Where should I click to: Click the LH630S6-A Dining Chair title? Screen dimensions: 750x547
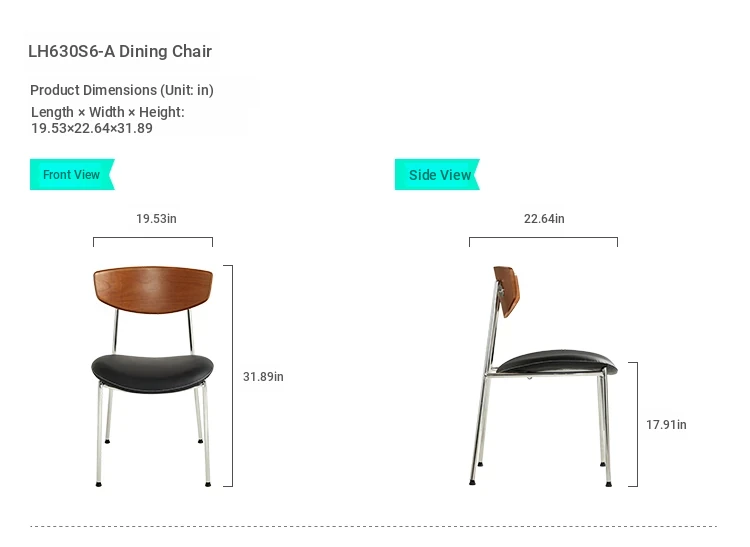tap(120, 51)
